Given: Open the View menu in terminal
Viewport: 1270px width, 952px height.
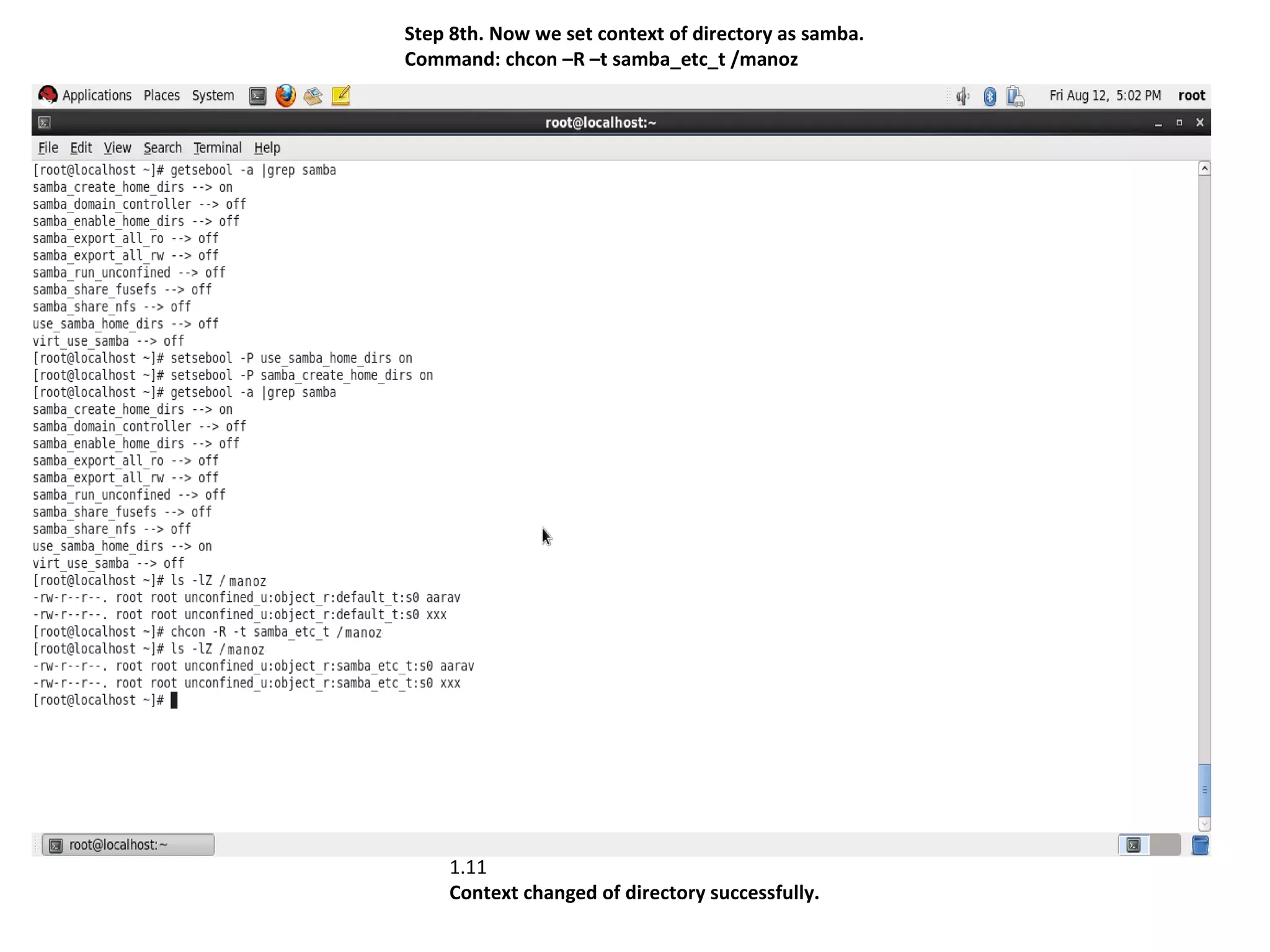Looking at the screenshot, I should (x=117, y=148).
